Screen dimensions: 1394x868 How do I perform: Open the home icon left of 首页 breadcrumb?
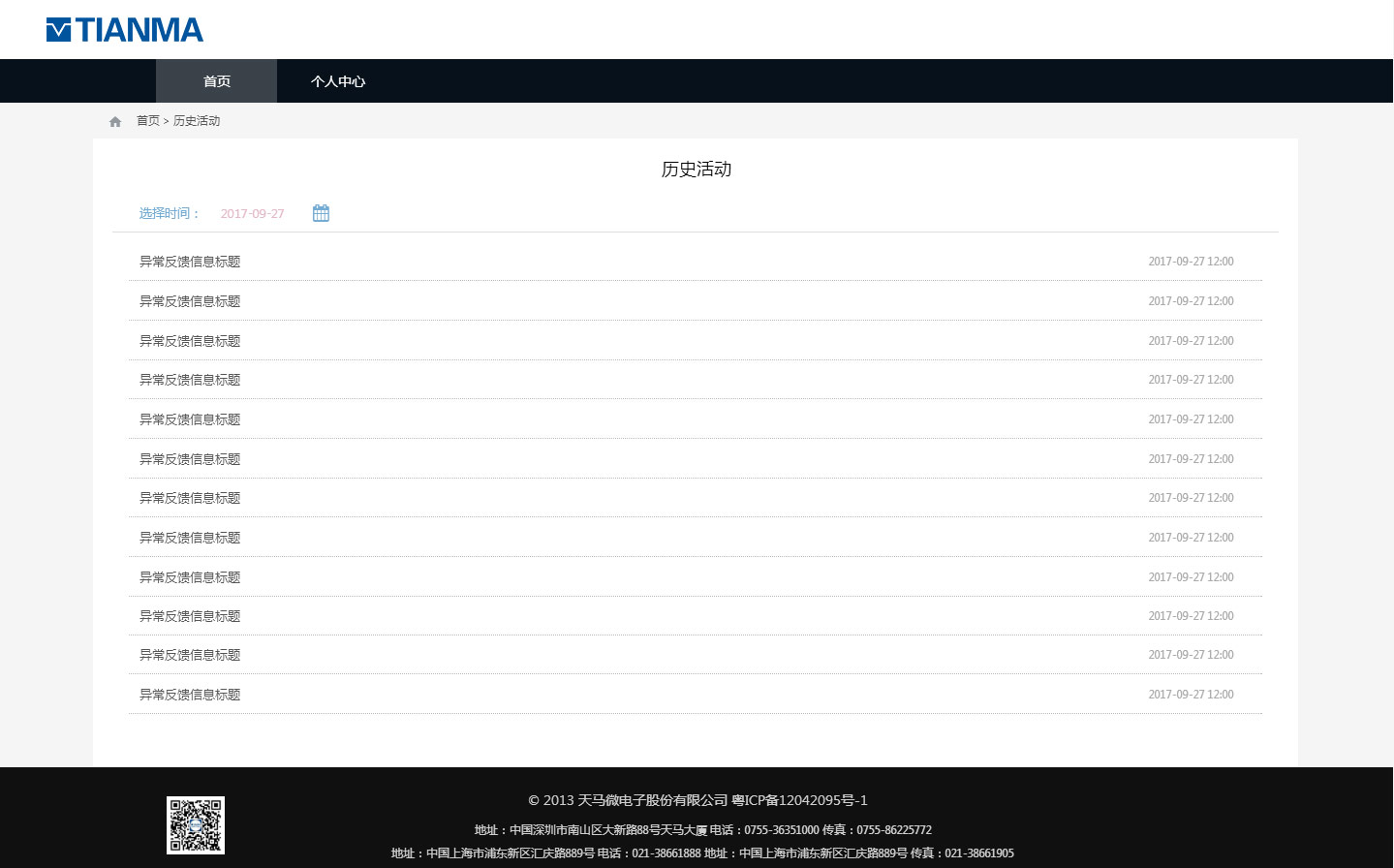coord(114,120)
